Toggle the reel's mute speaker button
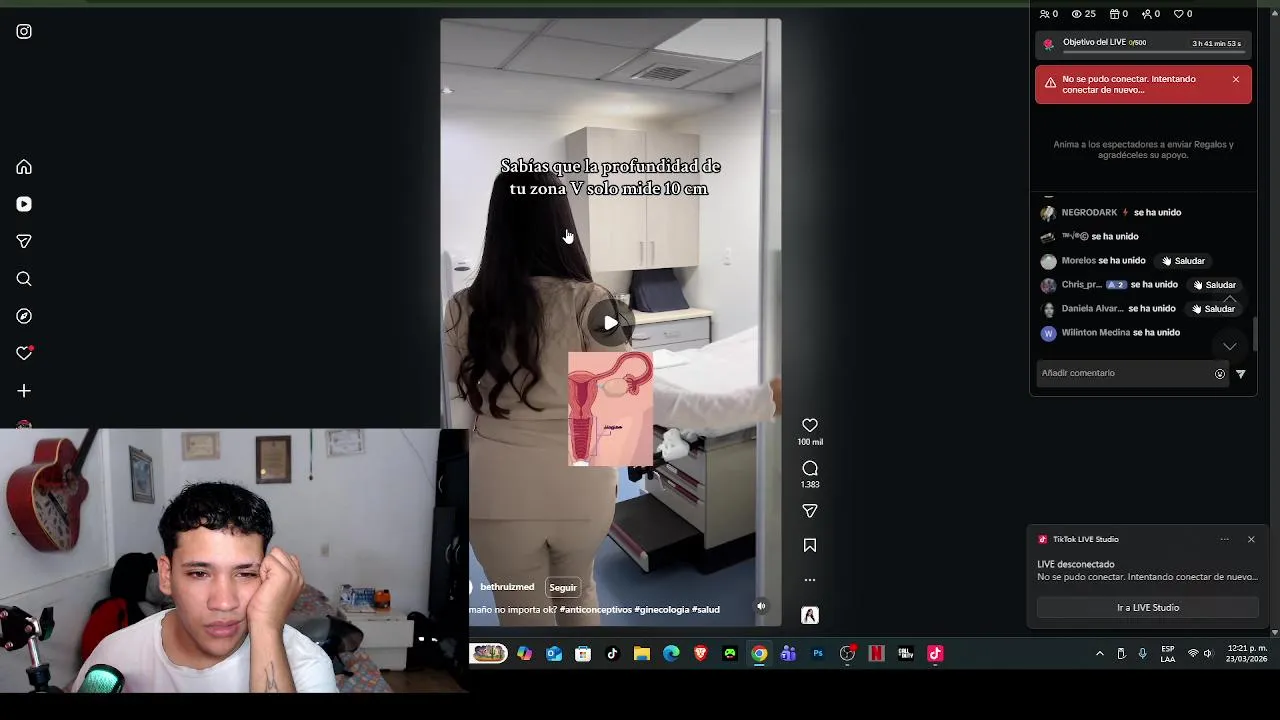Screen dimensions: 1280x720 (761, 606)
